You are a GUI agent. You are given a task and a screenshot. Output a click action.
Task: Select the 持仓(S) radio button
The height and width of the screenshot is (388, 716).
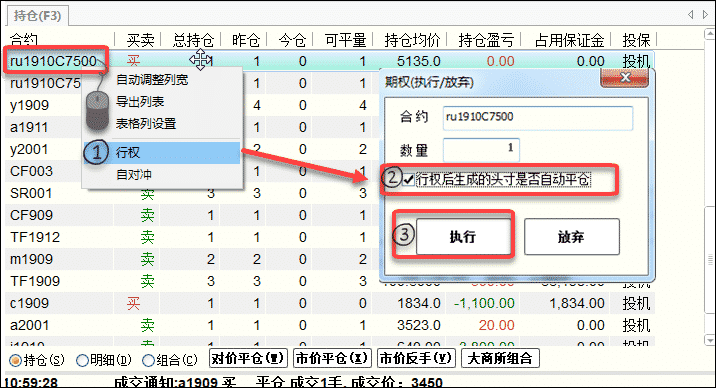click(x=16, y=360)
